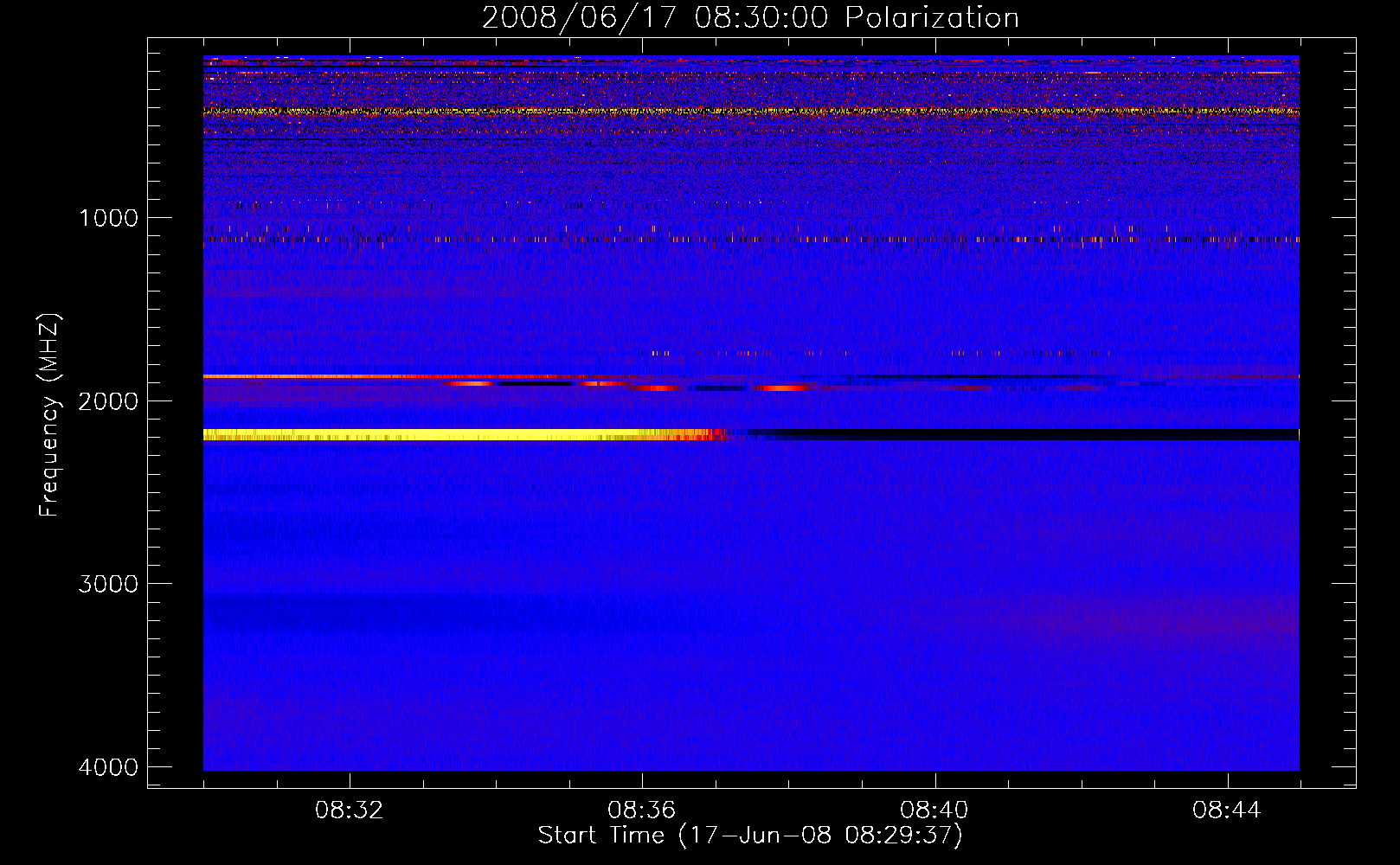Click the 08:40 time tick label
Image resolution: width=1400 pixels, height=865 pixels.
click(934, 811)
